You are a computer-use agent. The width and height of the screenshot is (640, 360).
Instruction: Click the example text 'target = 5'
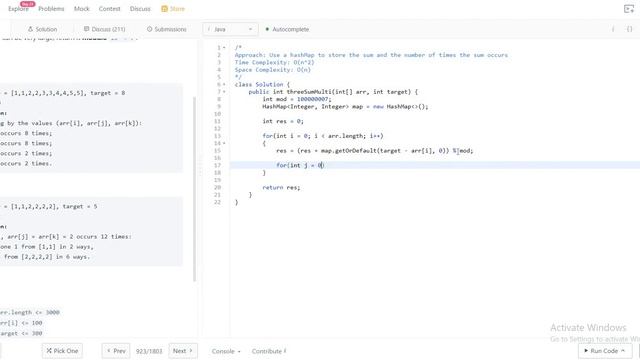click(80, 207)
